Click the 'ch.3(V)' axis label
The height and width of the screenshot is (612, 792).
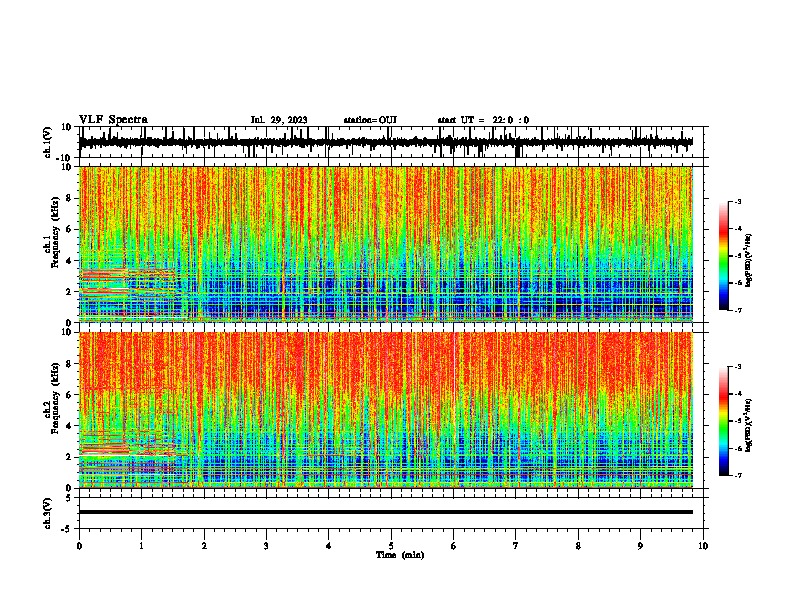tap(47, 513)
